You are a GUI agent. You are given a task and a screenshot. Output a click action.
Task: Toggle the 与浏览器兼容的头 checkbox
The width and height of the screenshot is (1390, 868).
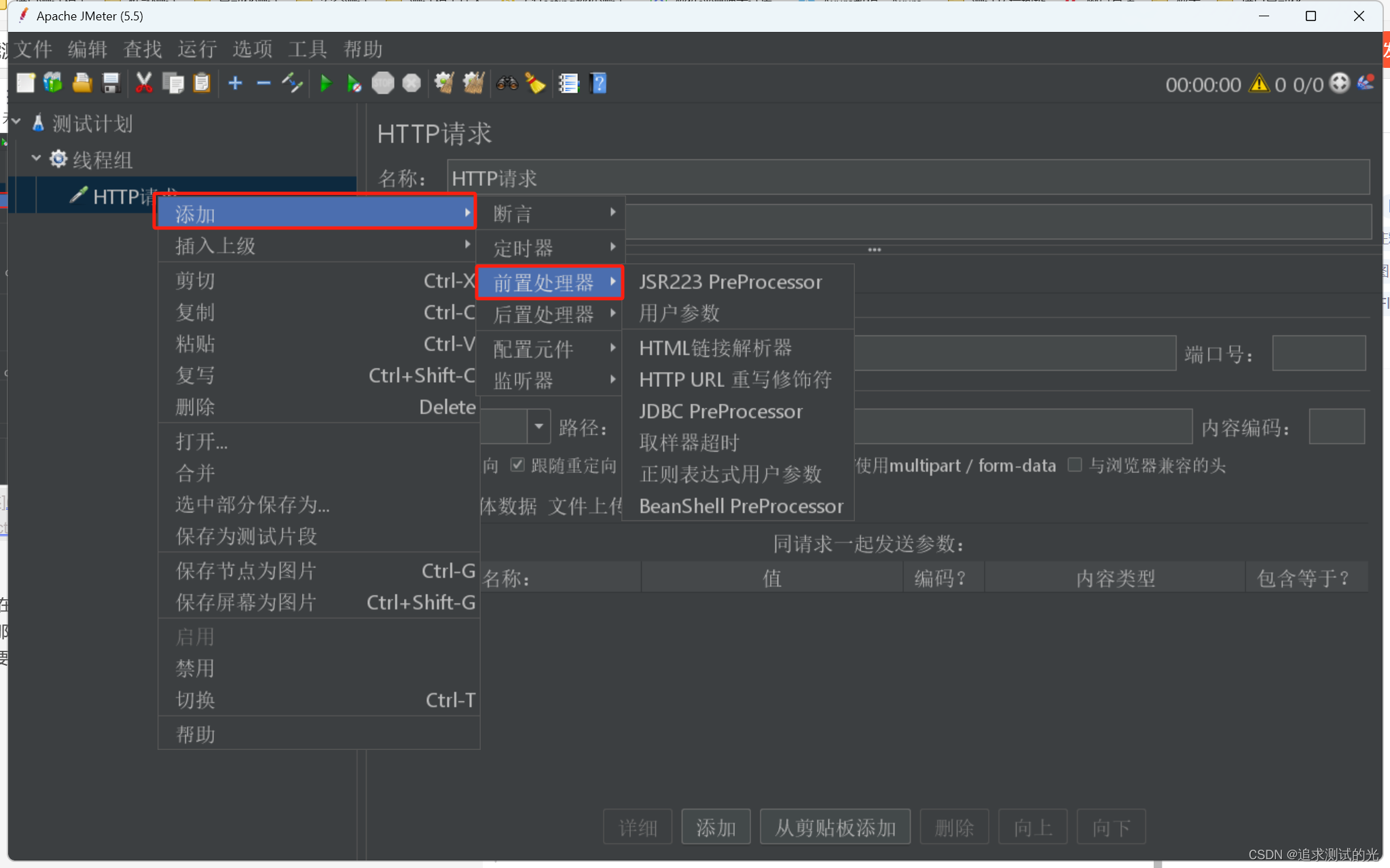[x=1074, y=465]
